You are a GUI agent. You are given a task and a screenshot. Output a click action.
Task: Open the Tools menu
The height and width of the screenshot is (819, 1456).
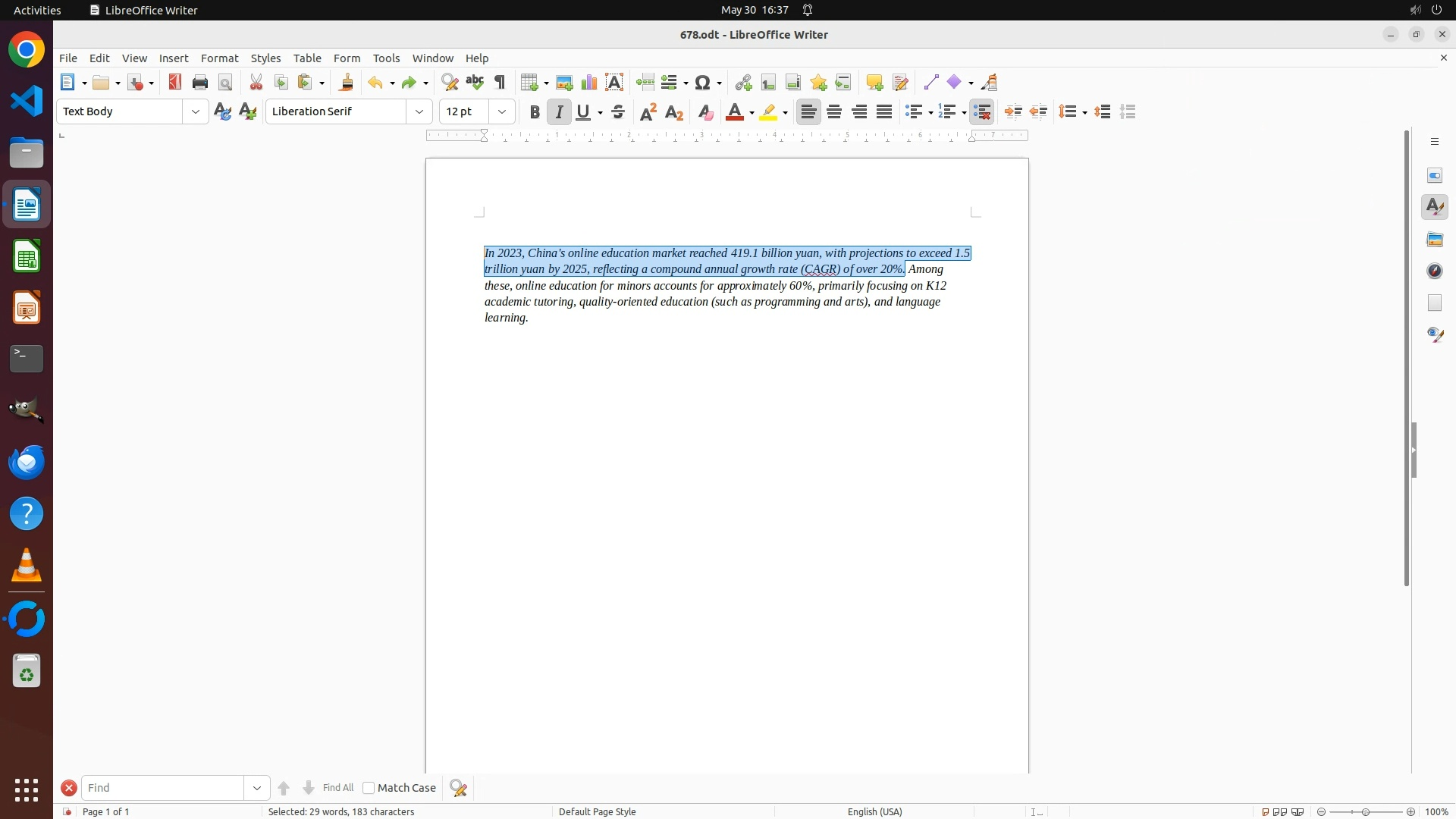386,58
